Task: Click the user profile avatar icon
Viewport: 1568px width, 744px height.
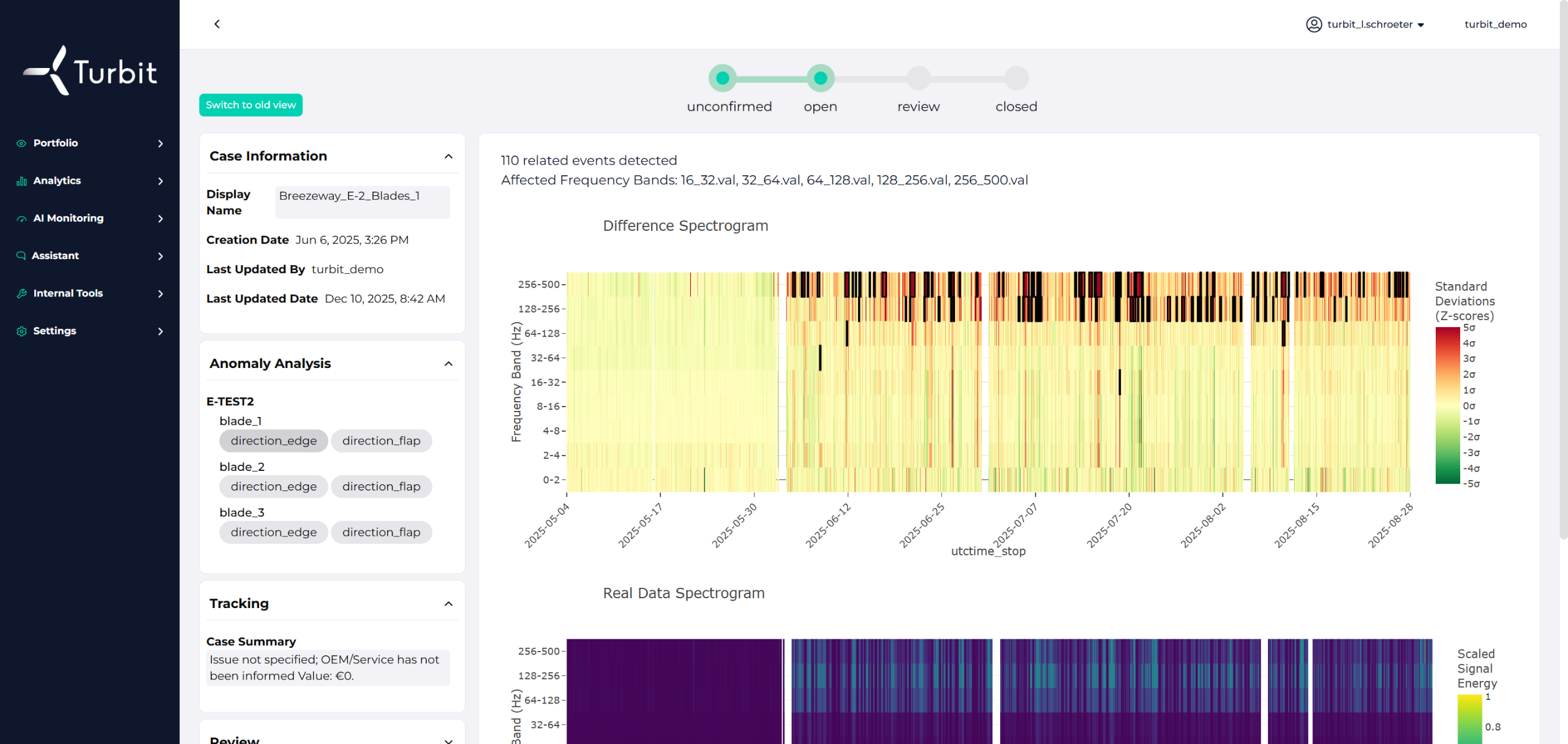Action: (x=1313, y=24)
